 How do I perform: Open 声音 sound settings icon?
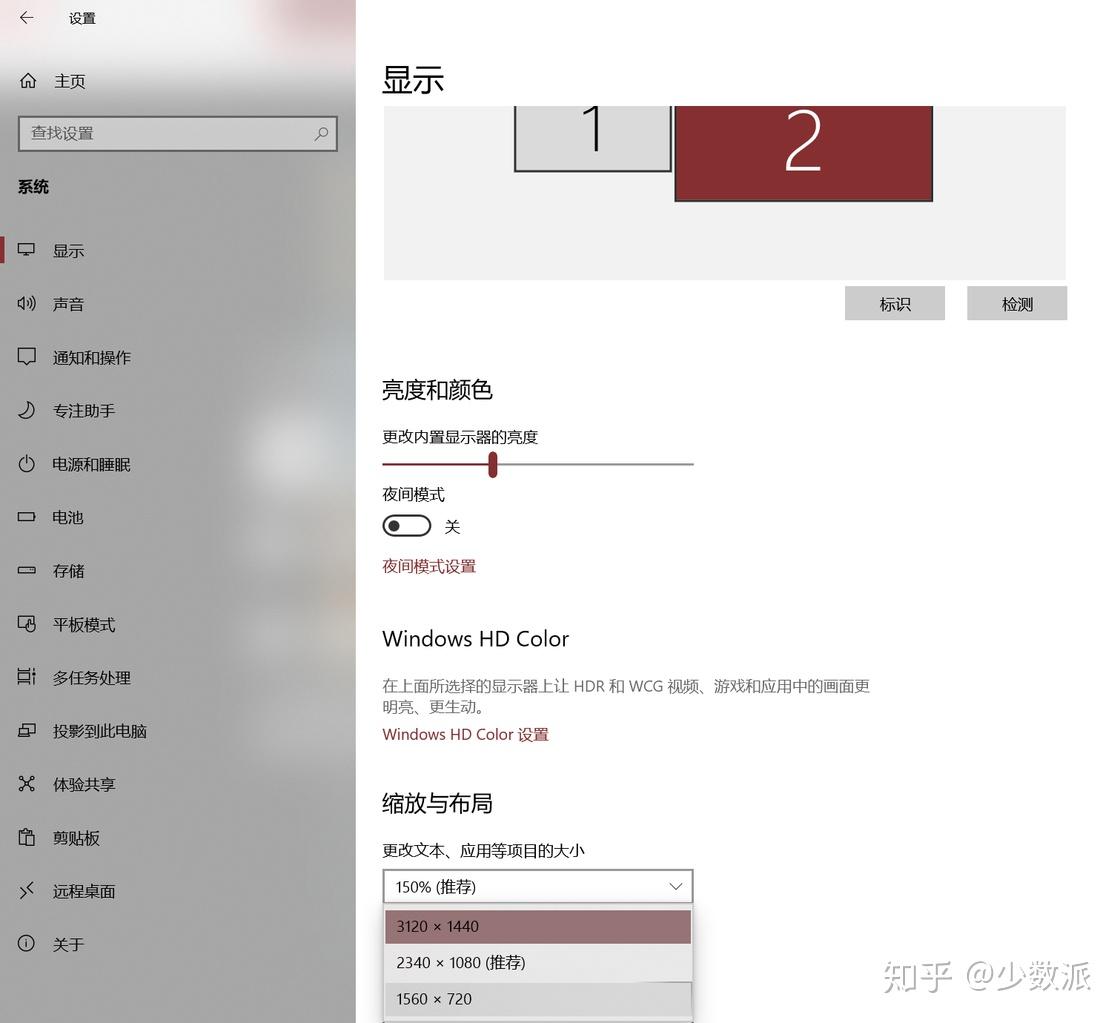click(26, 304)
